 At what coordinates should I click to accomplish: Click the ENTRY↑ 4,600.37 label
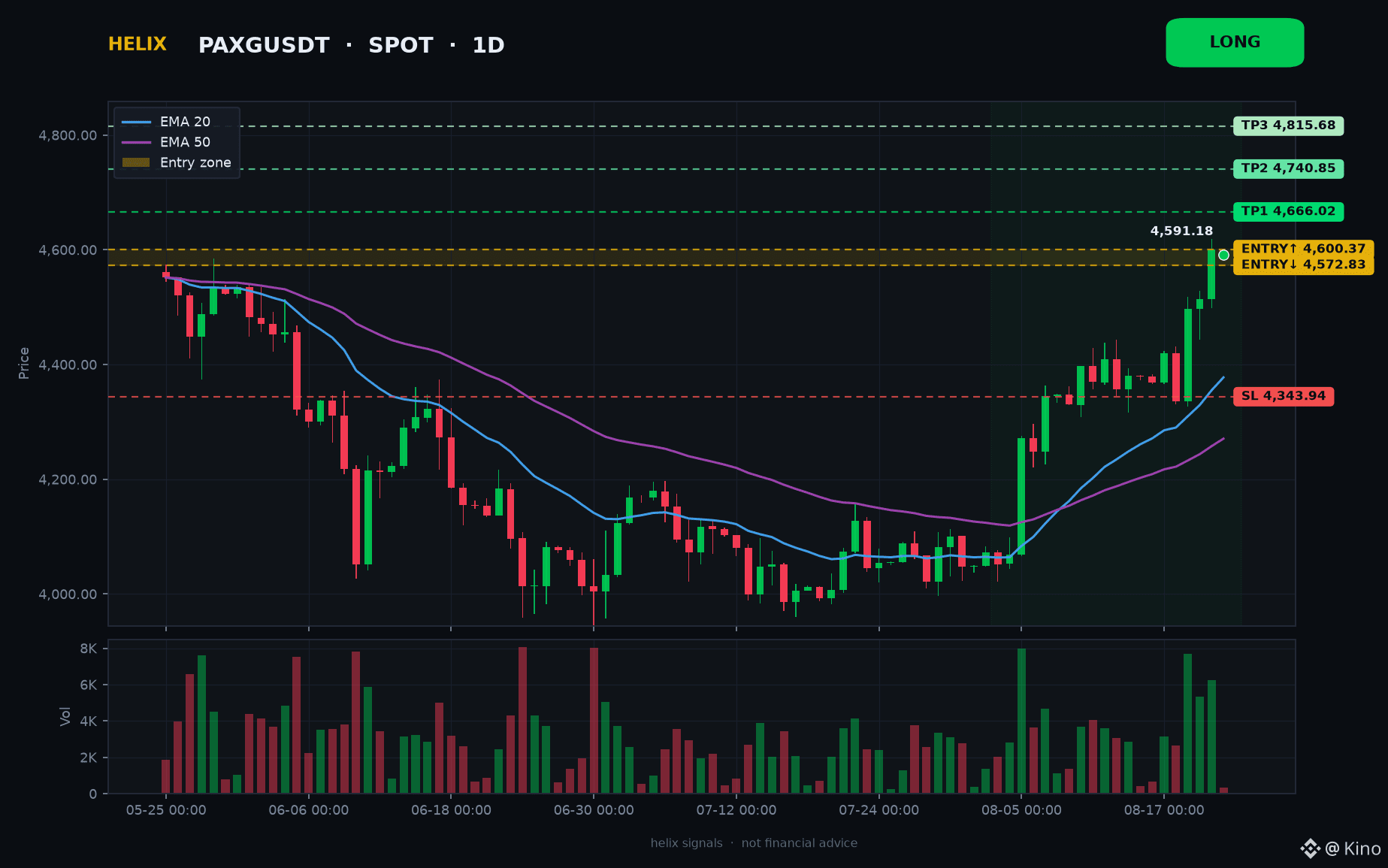coord(1303,249)
